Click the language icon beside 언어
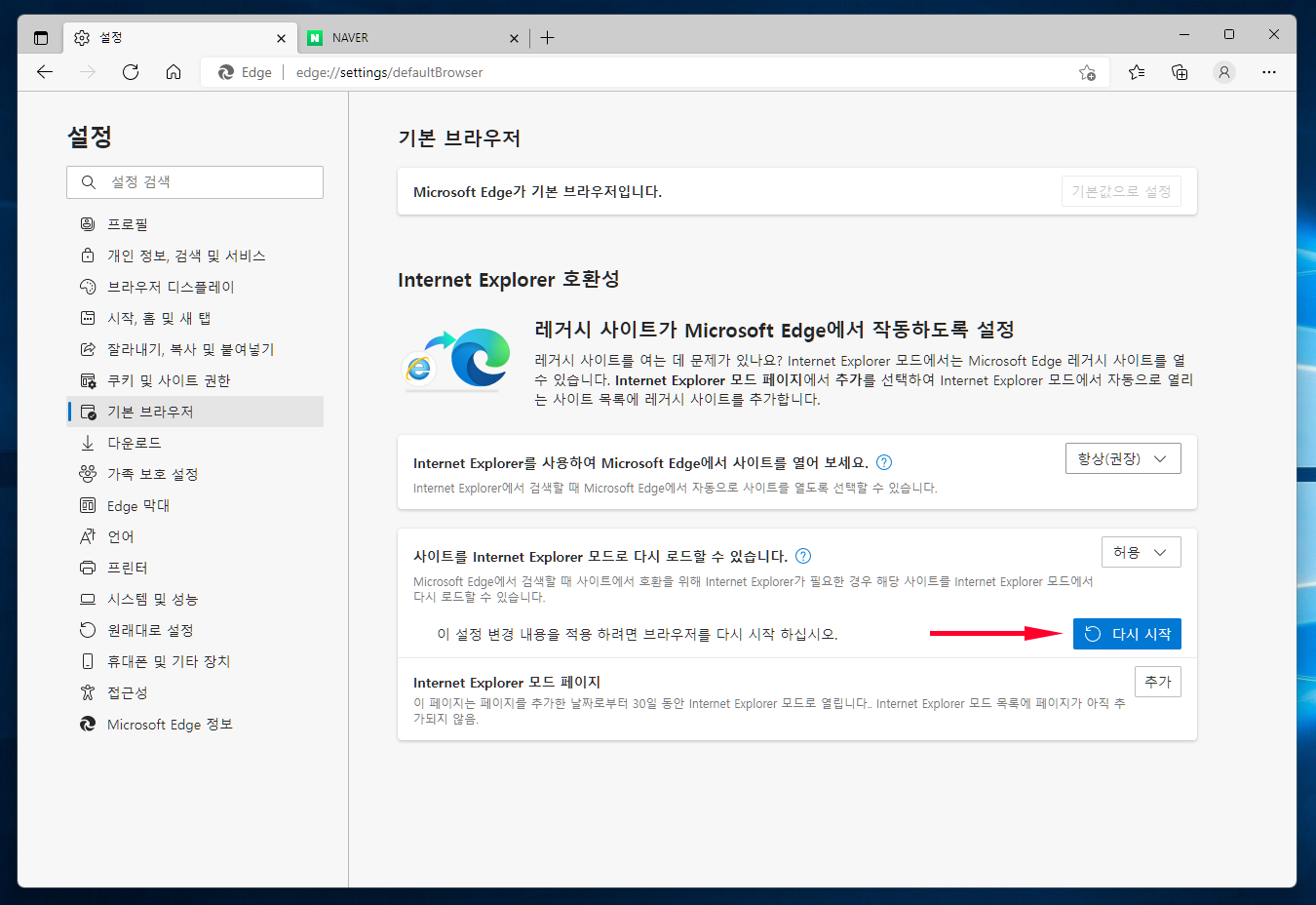Screen dimensions: 1316x905 (88, 536)
